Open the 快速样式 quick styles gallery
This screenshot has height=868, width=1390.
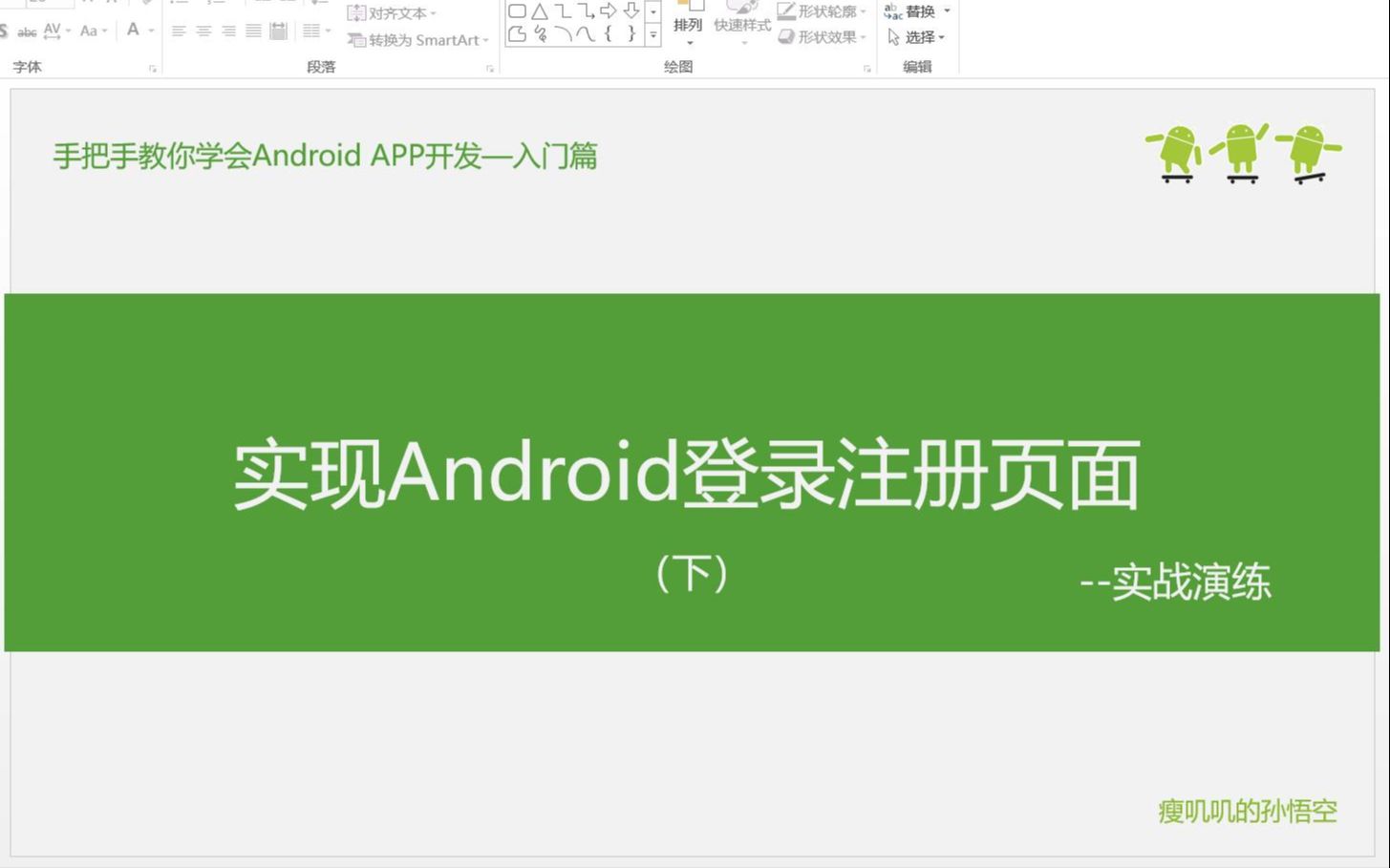click(742, 25)
